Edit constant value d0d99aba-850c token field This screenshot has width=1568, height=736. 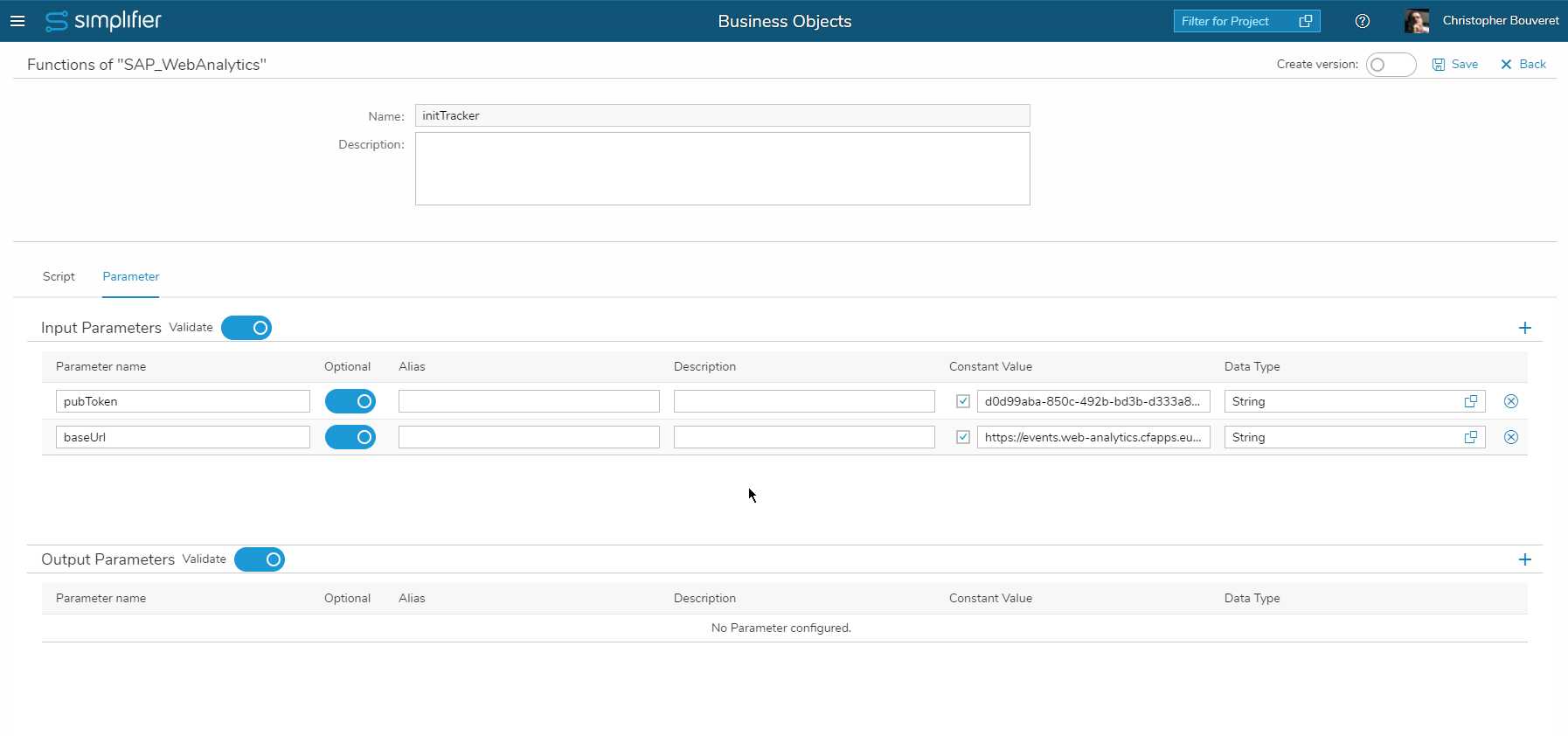pyautogui.click(x=1093, y=401)
